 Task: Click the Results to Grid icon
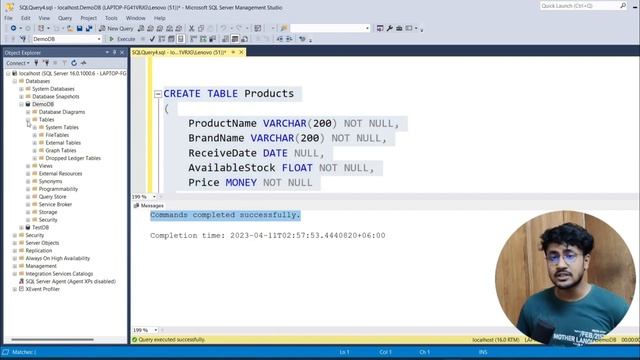click(235, 39)
